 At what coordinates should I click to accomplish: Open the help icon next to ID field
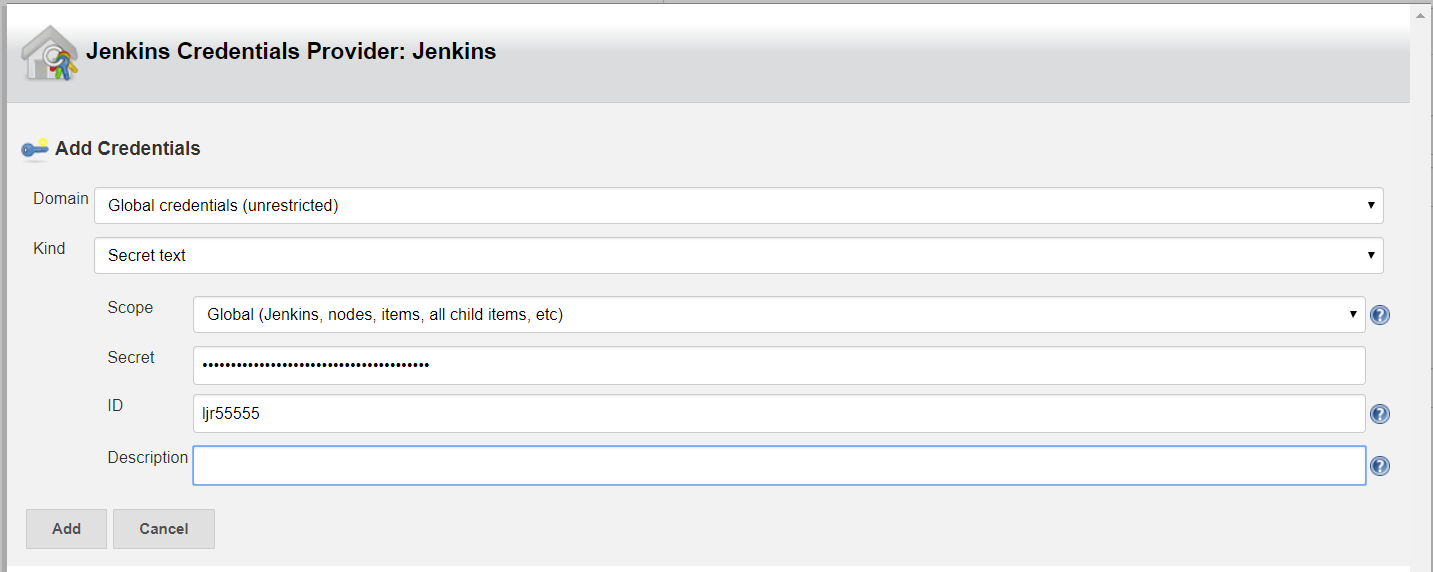1380,414
